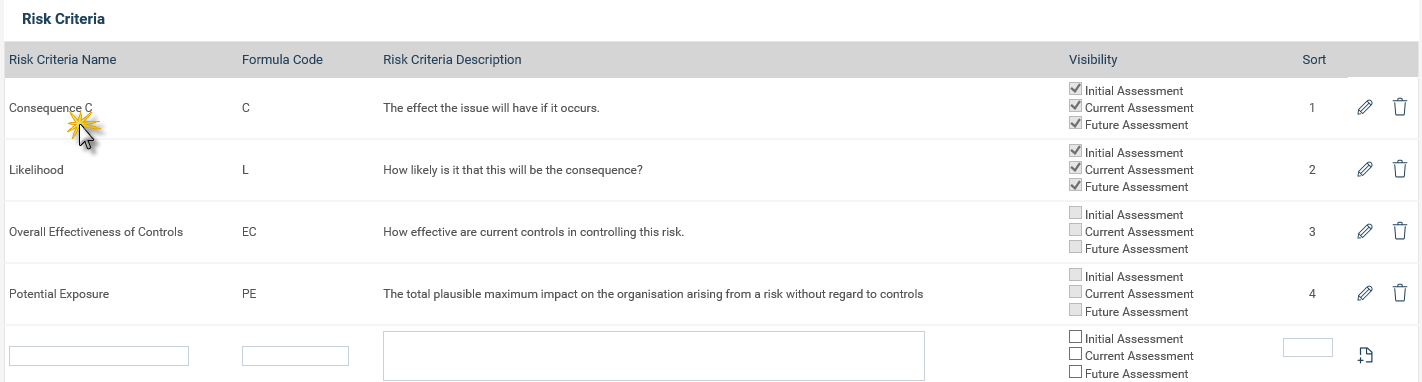This screenshot has height=382, width=1422.
Task: Focus the blank Formula Code input
Action: 295,356
